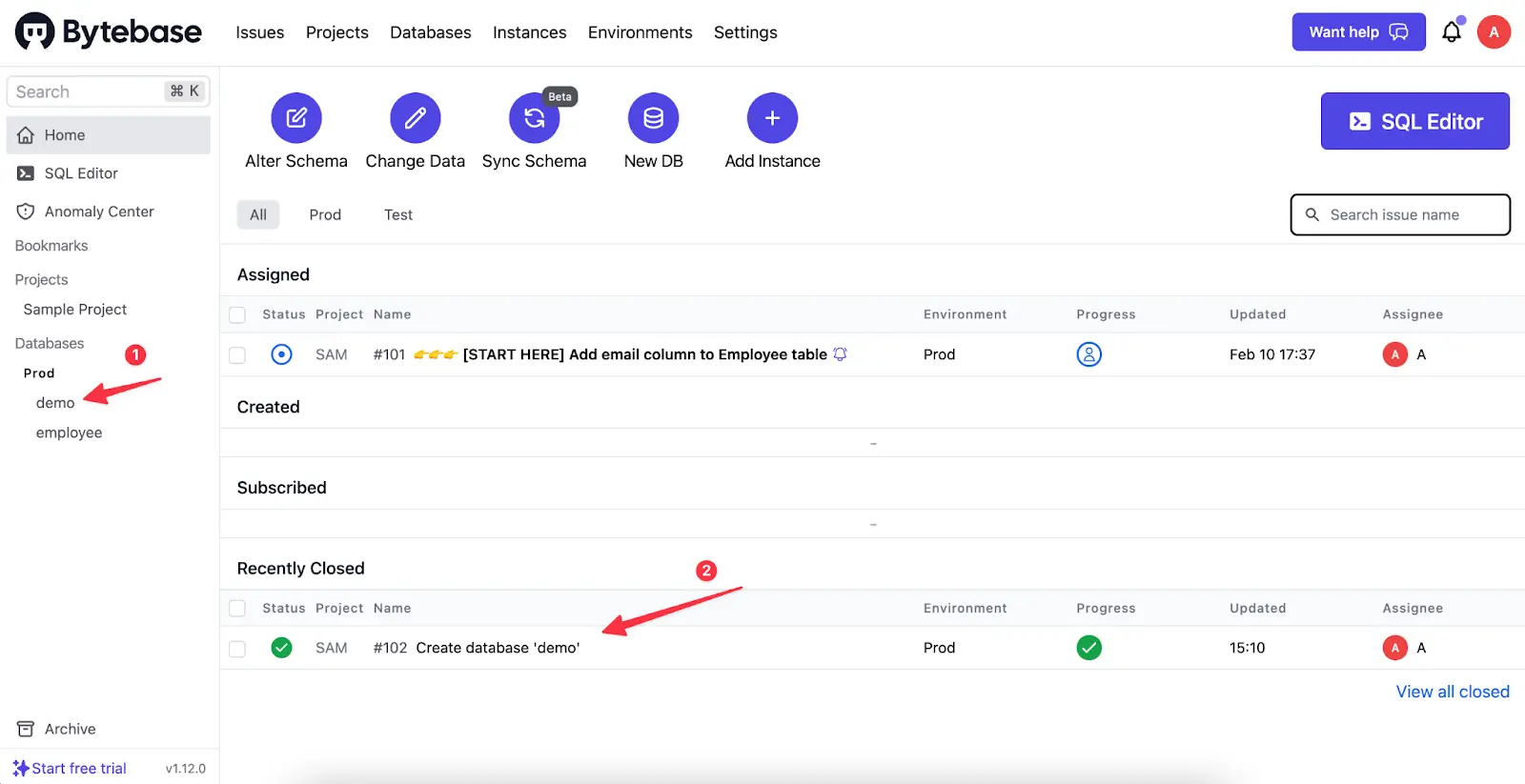Open Databases in top navigation

click(431, 32)
